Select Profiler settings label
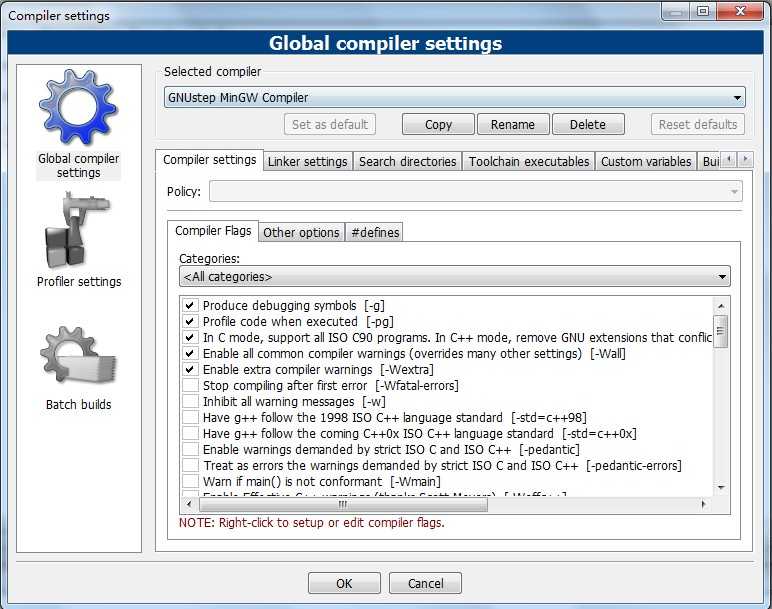Screen dimensions: 772x609 tap(79, 282)
